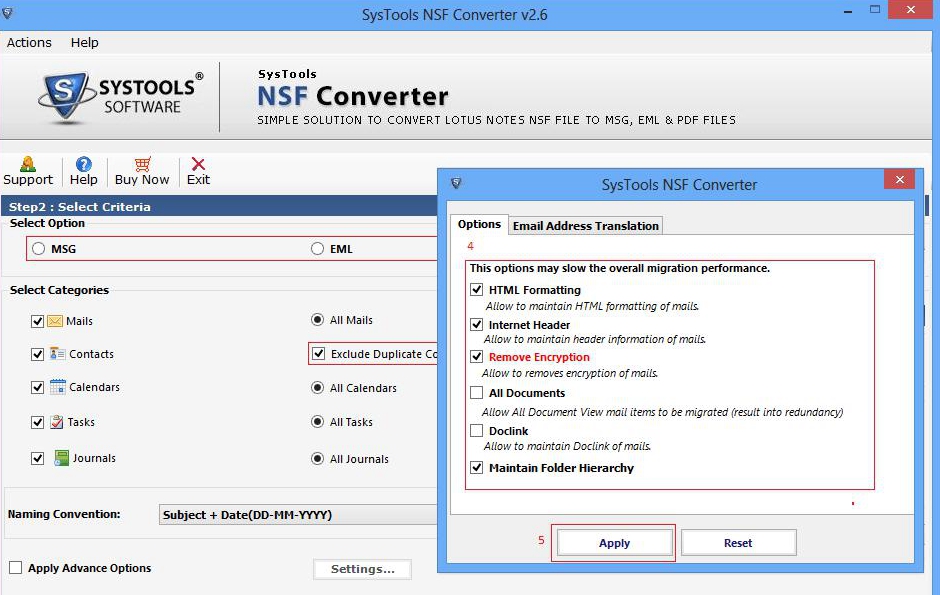Click 'Allow to maintain HTML formatting of mails' text
This screenshot has height=595, width=940.
(592, 306)
